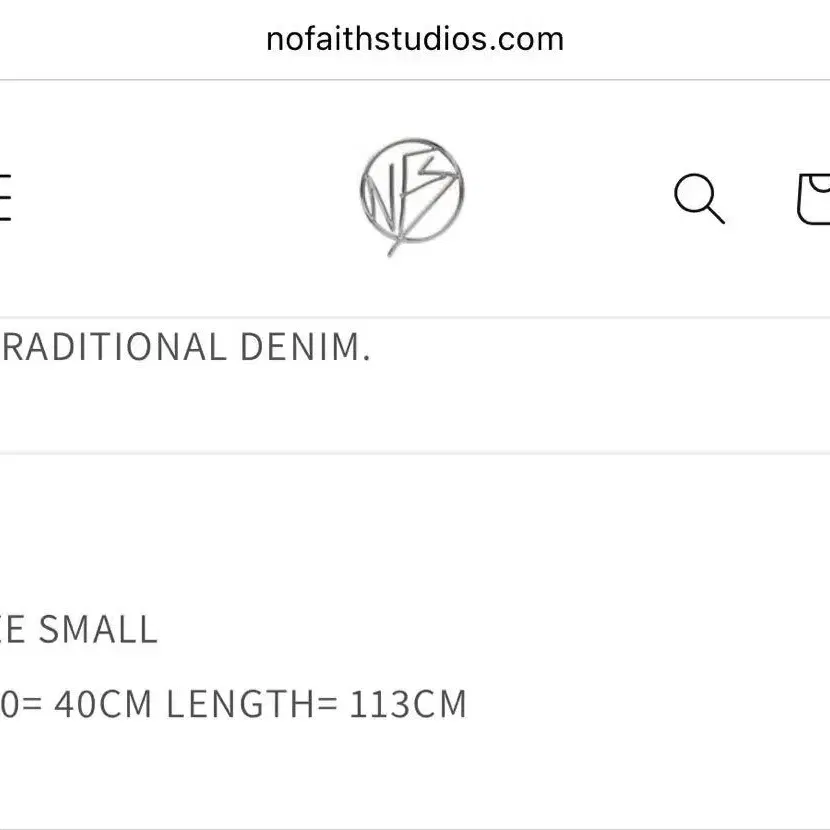Open the hamburger navigation menu
Viewport: 830px width, 830px height.
click(x=5, y=197)
